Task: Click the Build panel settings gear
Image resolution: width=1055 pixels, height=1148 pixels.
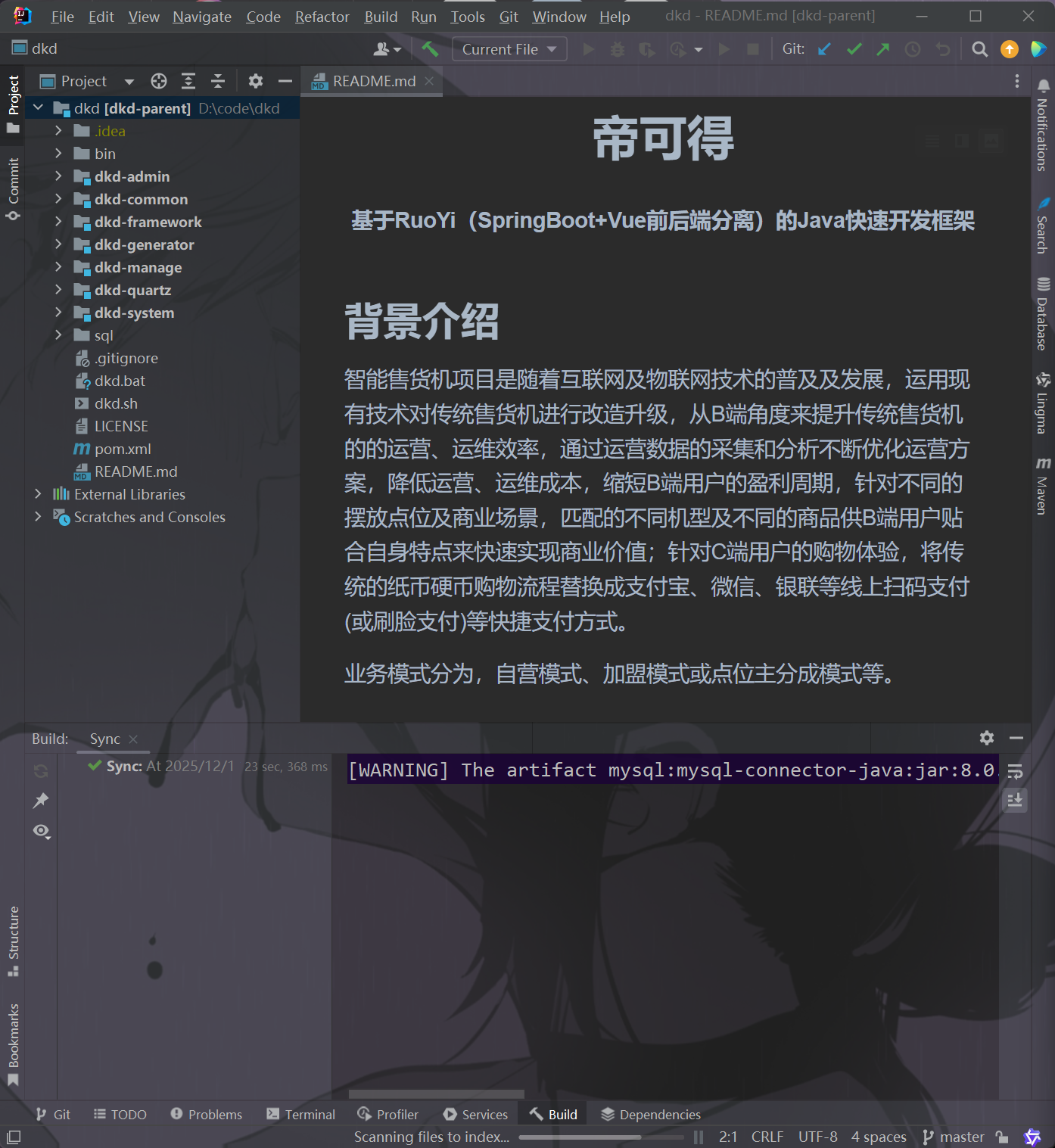Action: [x=986, y=738]
